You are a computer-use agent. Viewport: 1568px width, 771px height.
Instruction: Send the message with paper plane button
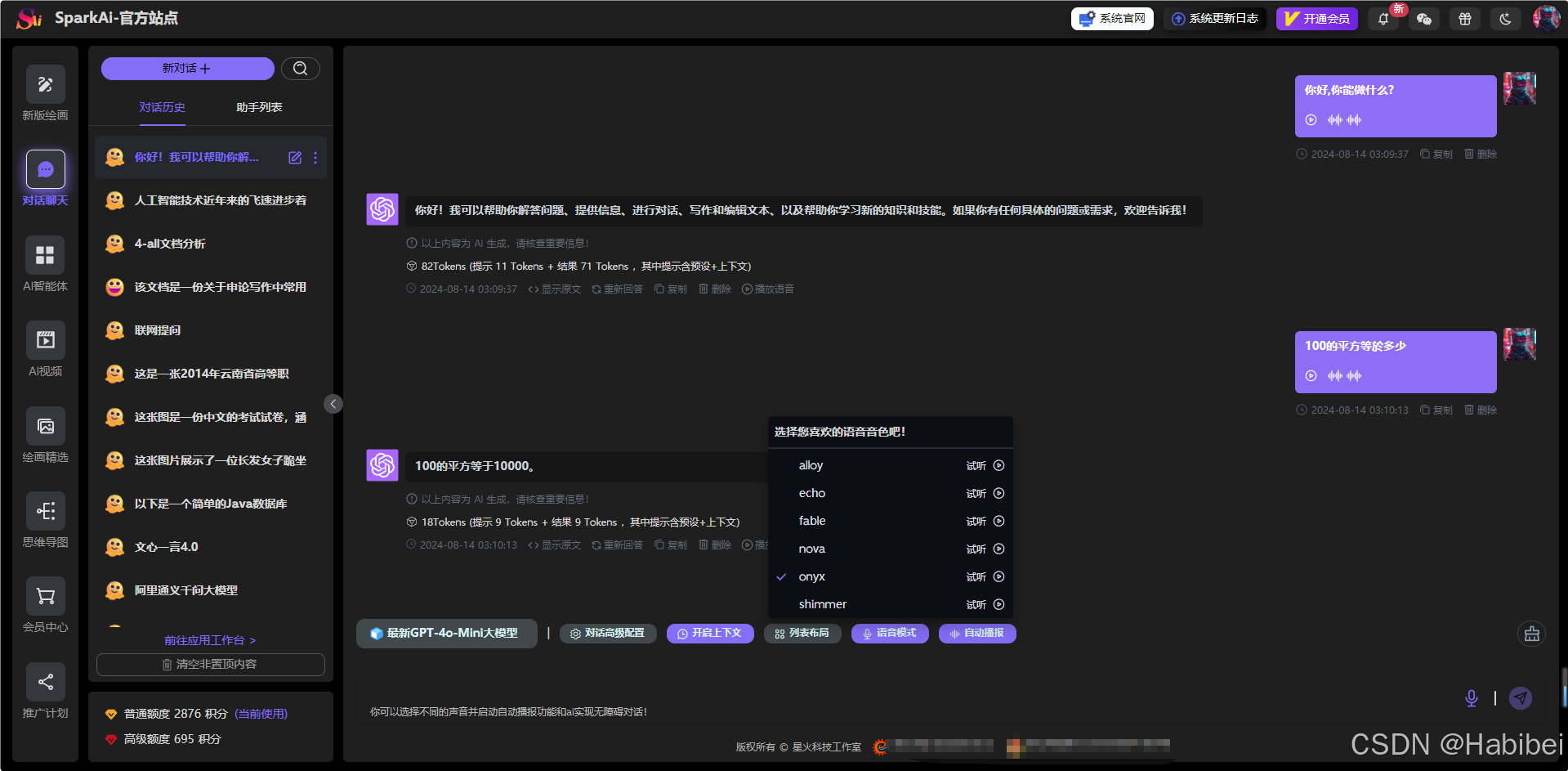point(1521,697)
